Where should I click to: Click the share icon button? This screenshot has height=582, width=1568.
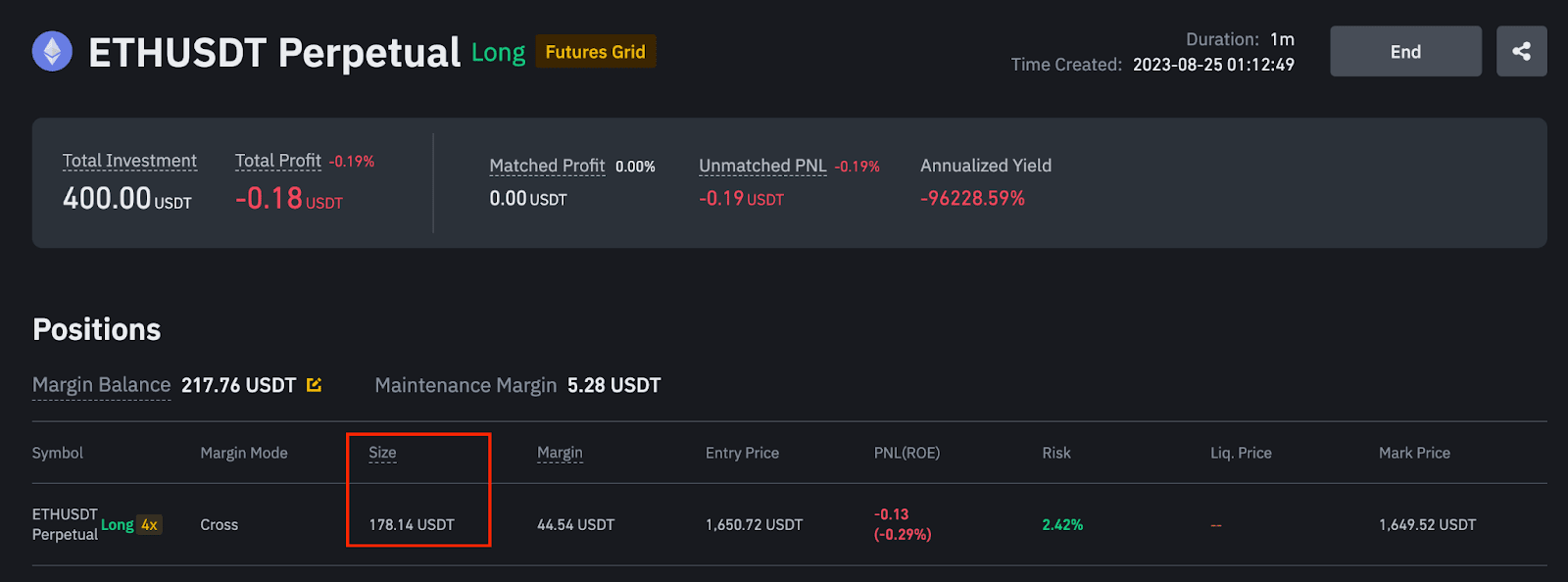1521,52
